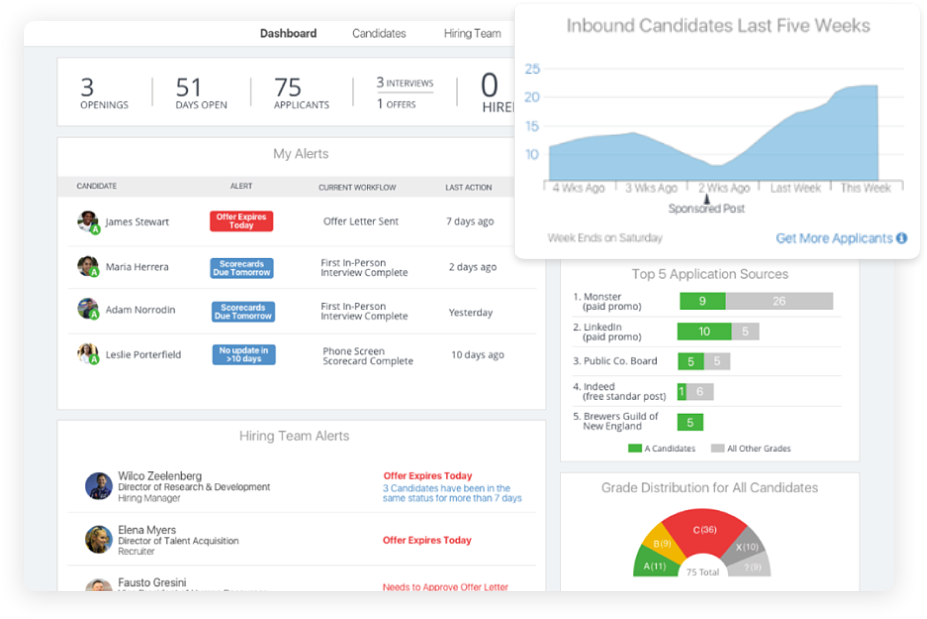Viewport: 927px width, 619px height.
Task: Sort by the Last Action column header
Action: (468, 187)
